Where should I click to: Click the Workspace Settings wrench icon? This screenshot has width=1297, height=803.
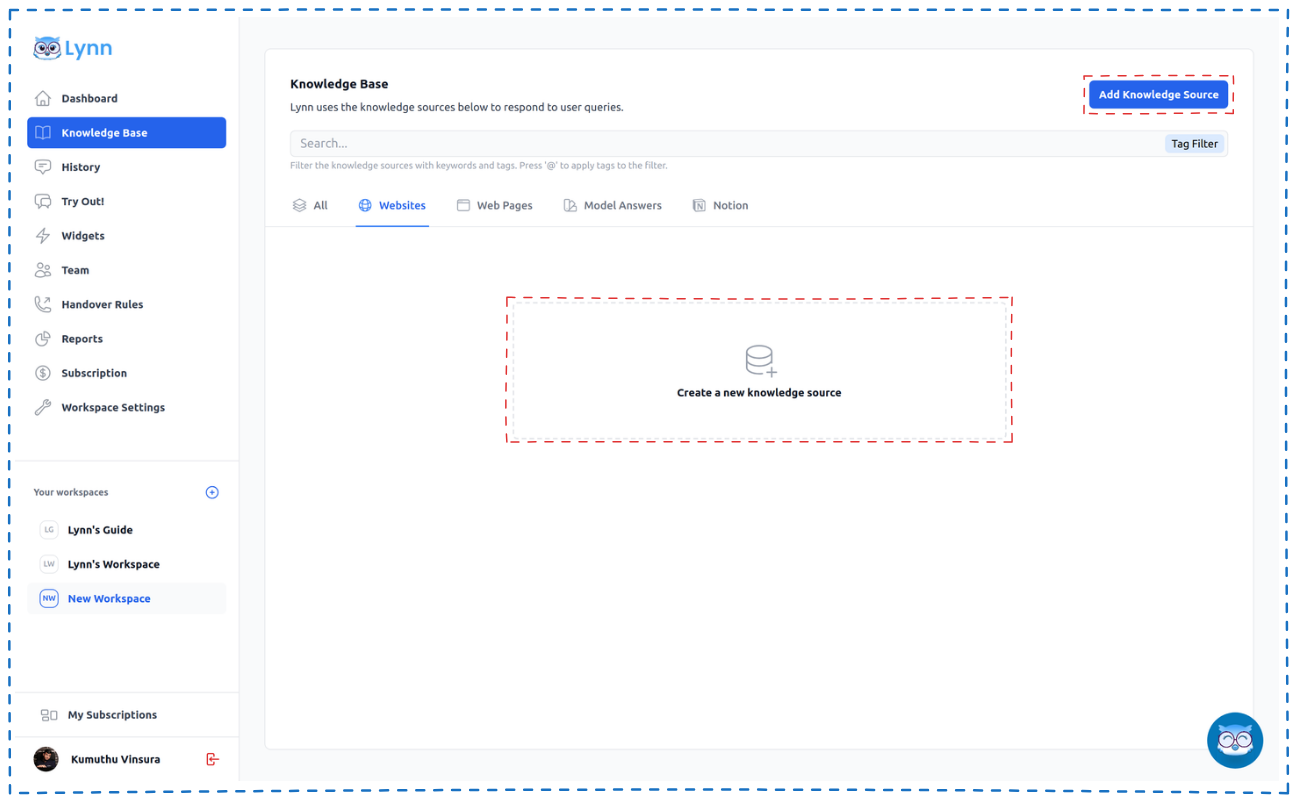coord(43,407)
